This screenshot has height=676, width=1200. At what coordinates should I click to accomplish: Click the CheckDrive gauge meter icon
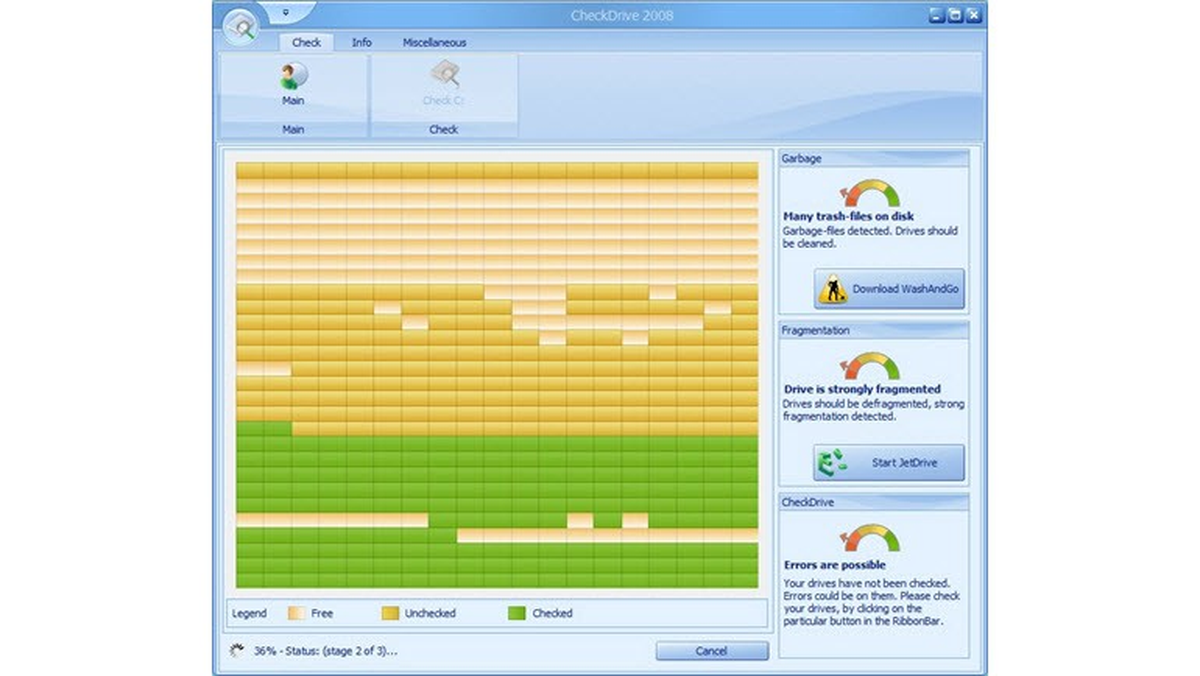tap(869, 539)
